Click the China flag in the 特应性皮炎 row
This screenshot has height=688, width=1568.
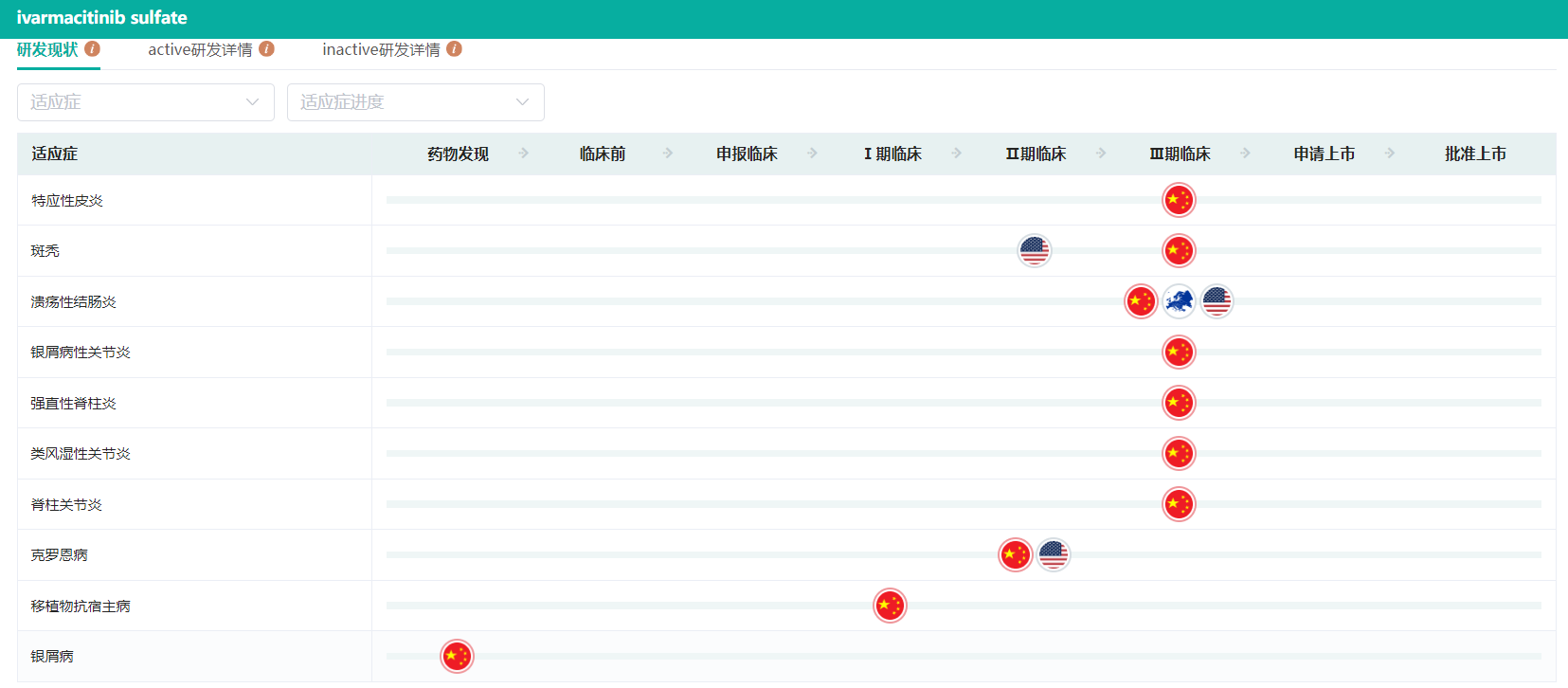tap(1179, 200)
